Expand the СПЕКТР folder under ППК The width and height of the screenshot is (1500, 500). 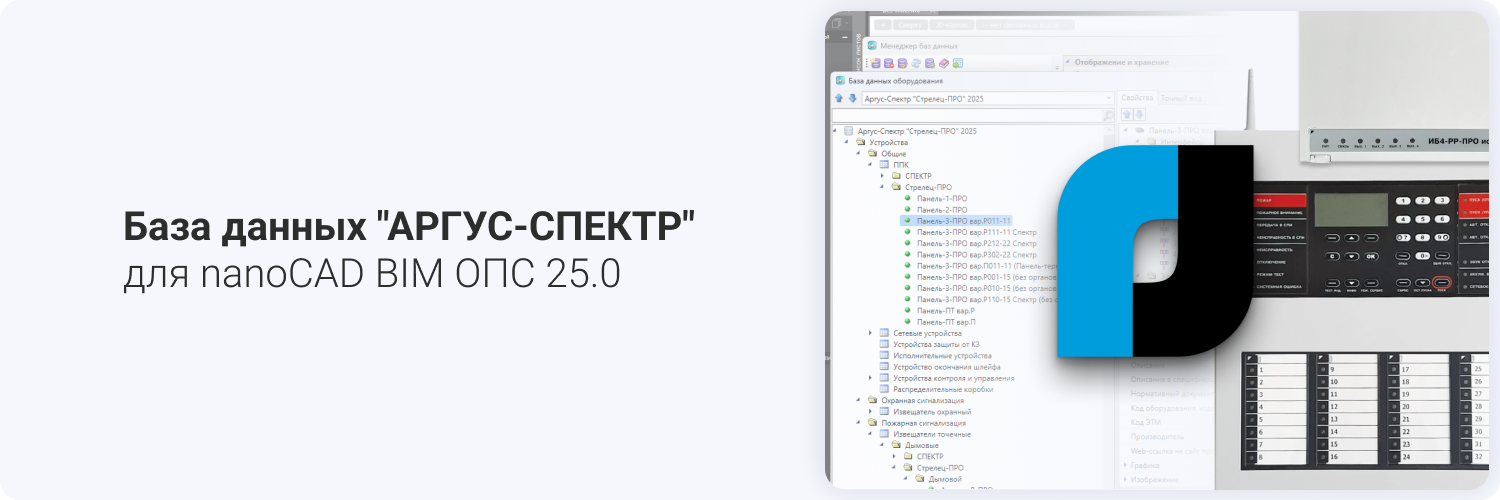pos(882,176)
